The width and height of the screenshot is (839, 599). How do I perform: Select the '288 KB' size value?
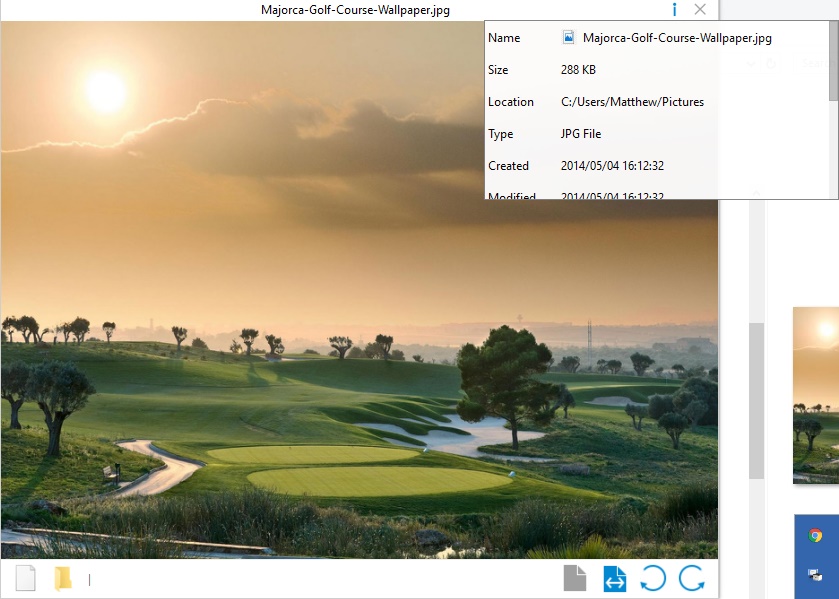point(578,70)
